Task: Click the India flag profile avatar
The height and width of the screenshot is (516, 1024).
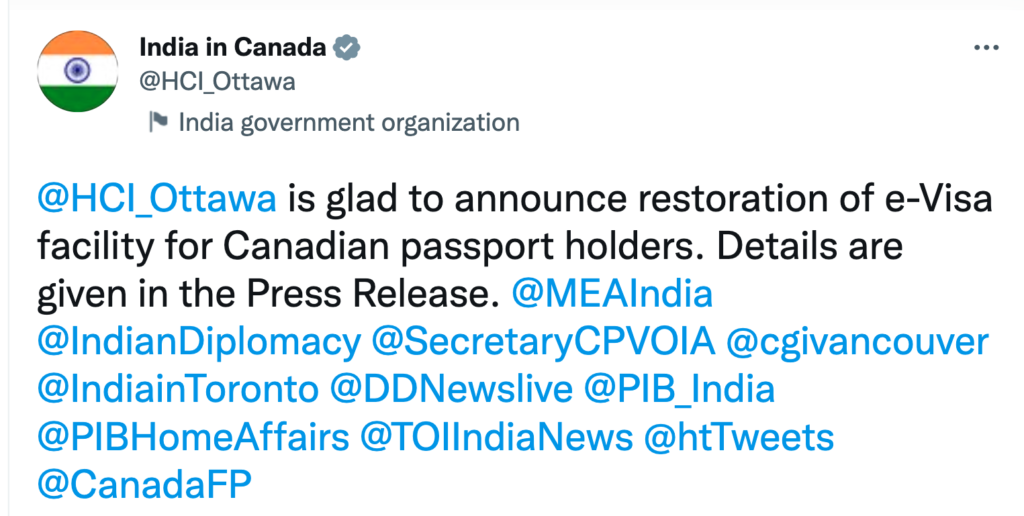Action: click(x=77, y=70)
